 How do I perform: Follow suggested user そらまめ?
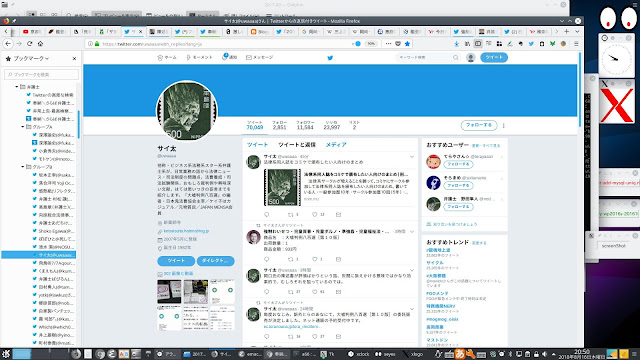(458, 186)
